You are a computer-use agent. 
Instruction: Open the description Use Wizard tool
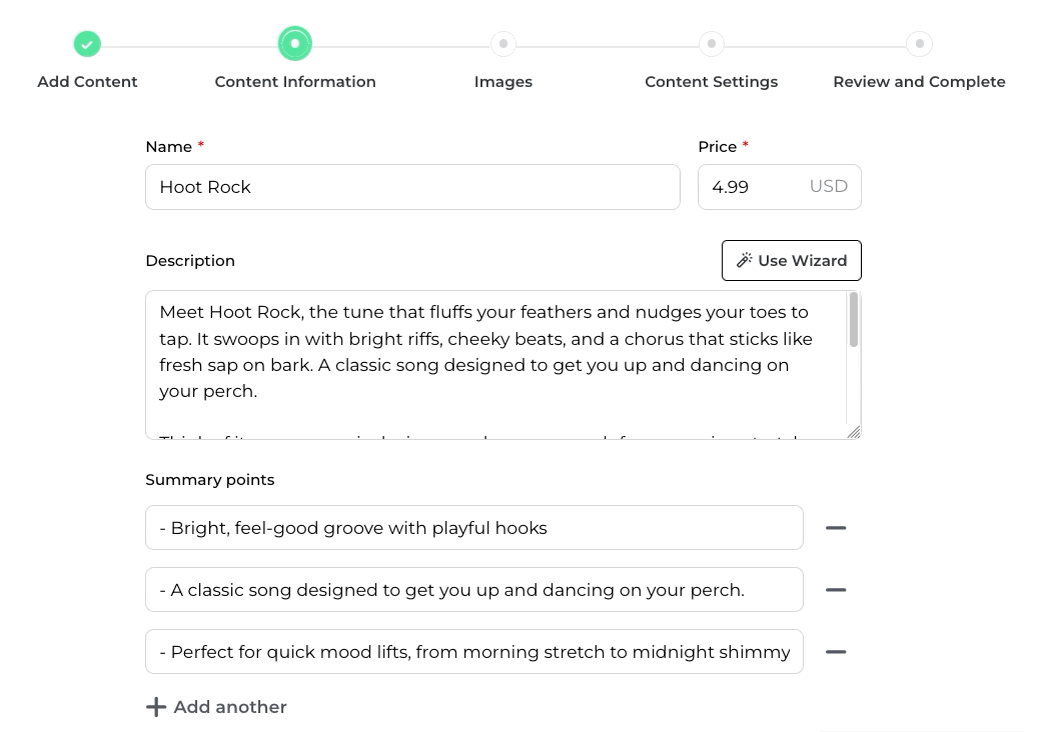point(791,261)
